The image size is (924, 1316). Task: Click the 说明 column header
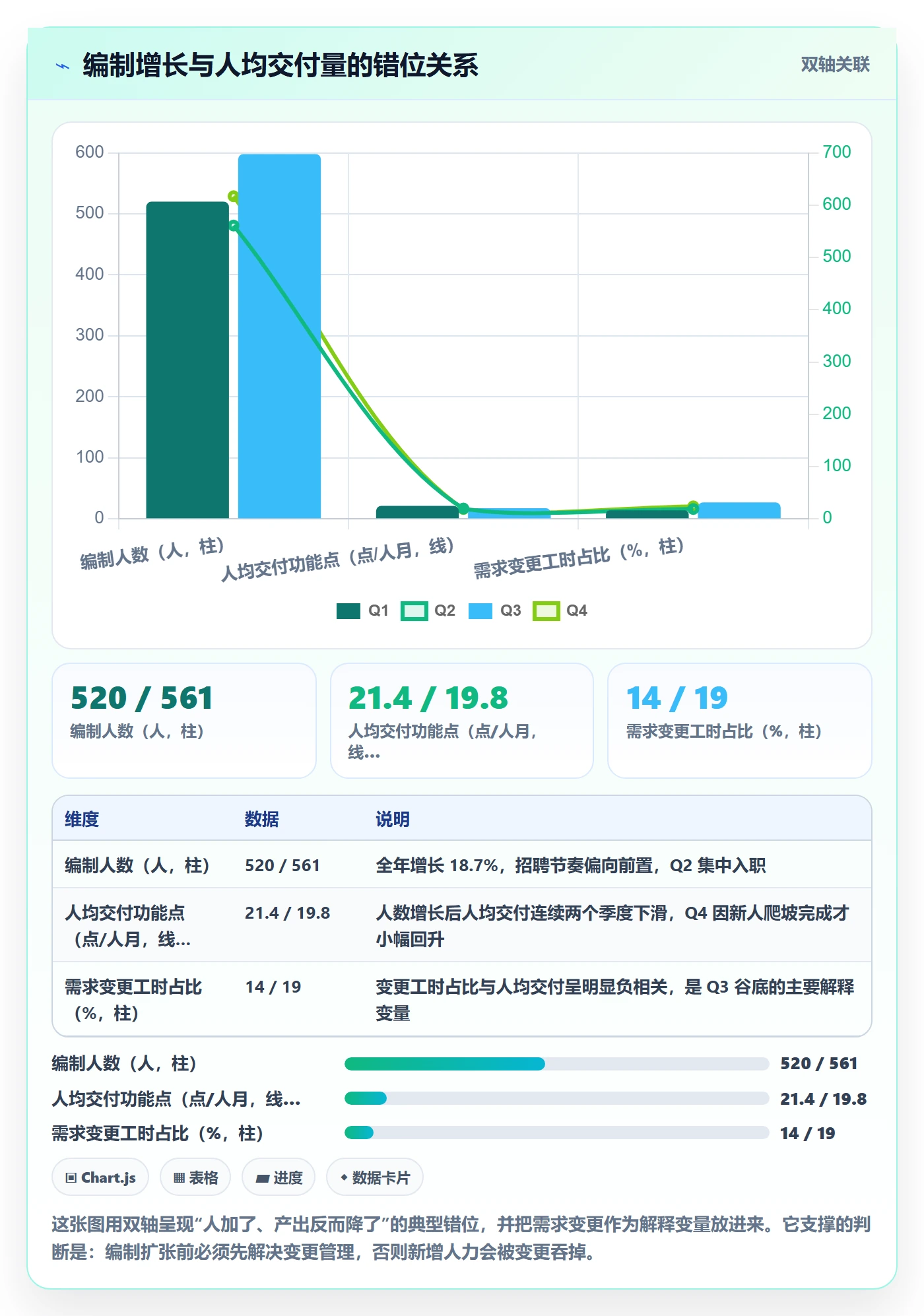pos(393,819)
